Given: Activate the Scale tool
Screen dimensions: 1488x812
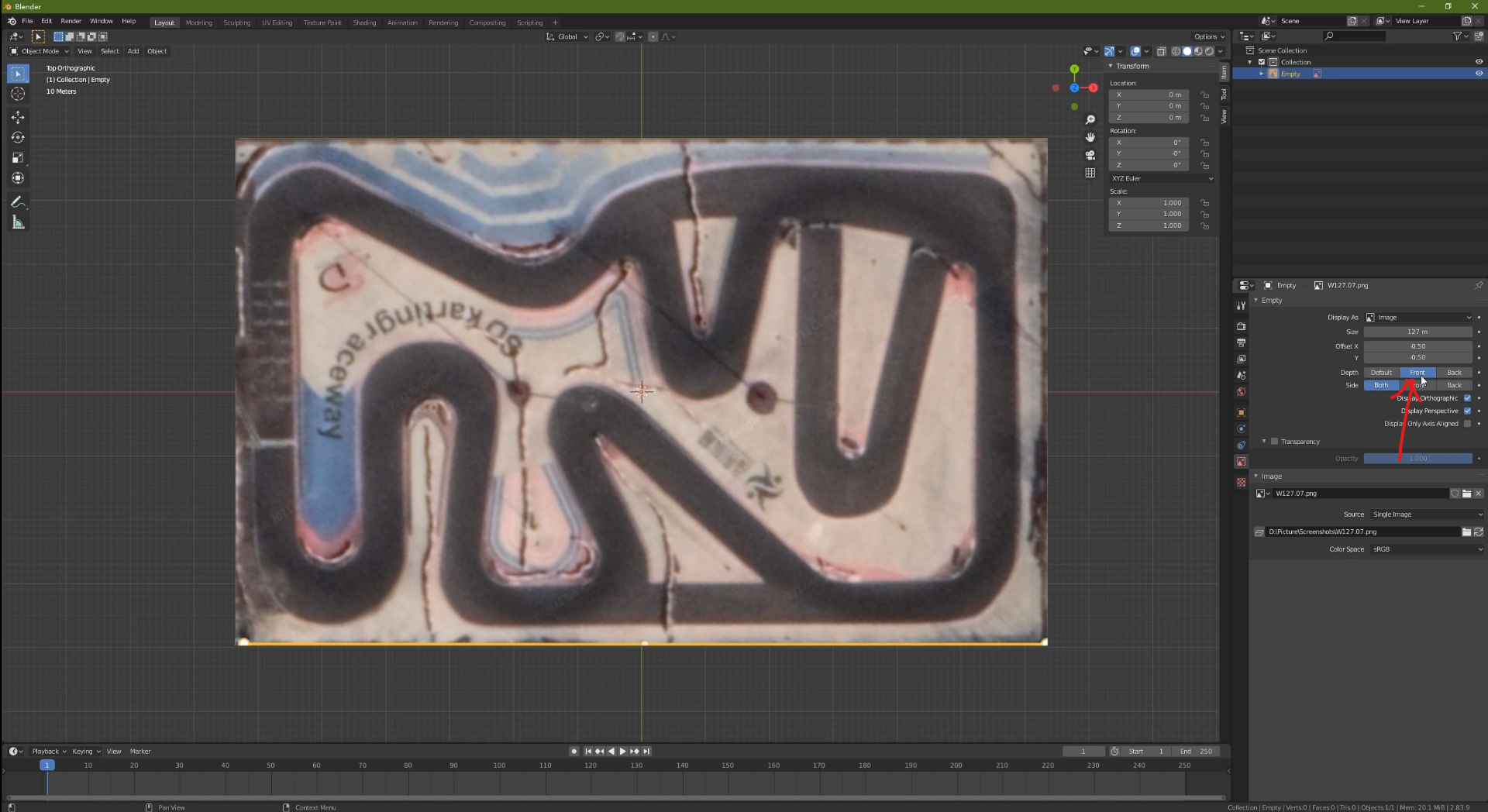Looking at the screenshot, I should point(18,158).
